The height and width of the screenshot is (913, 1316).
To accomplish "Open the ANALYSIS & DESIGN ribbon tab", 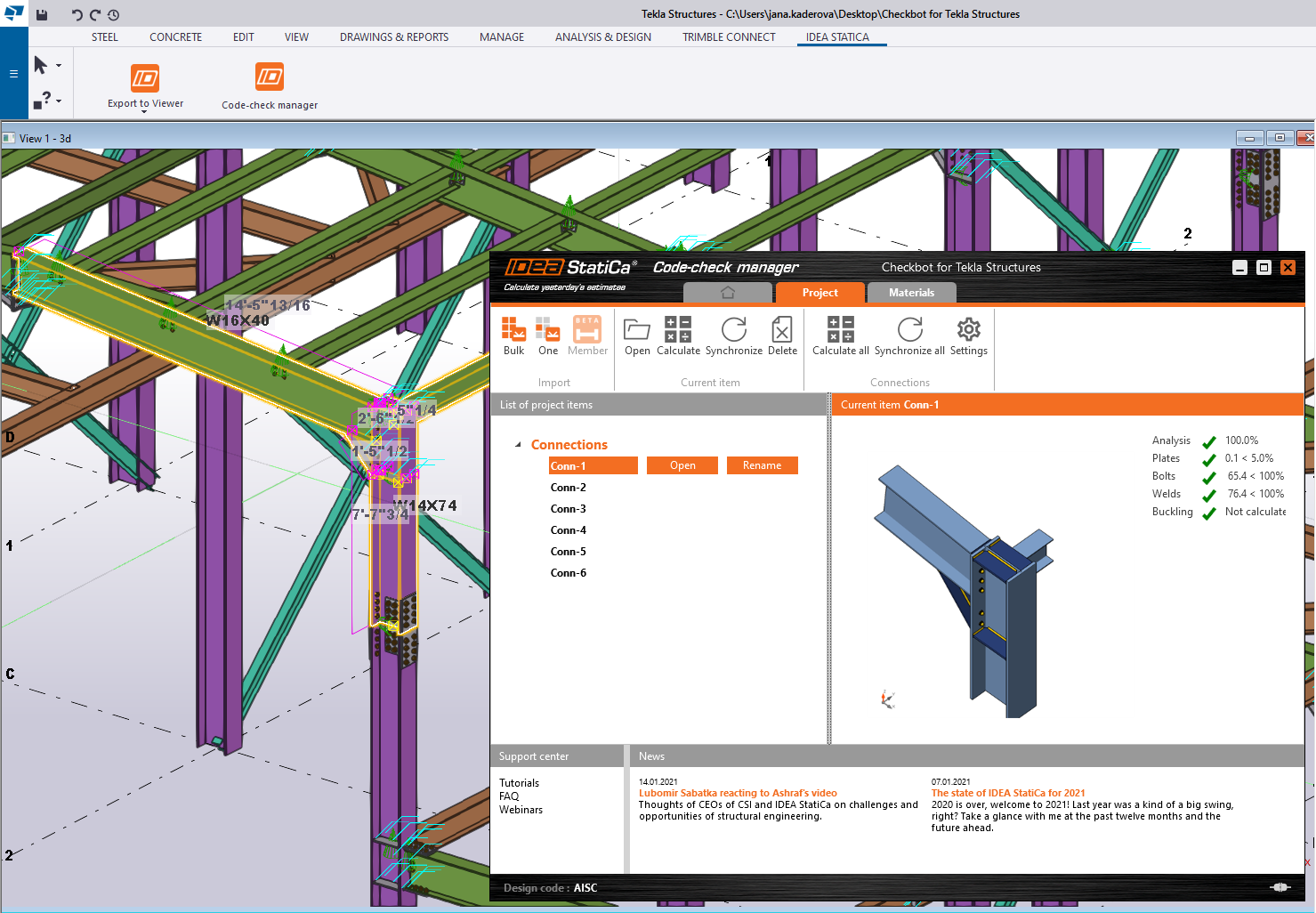I will click(602, 37).
